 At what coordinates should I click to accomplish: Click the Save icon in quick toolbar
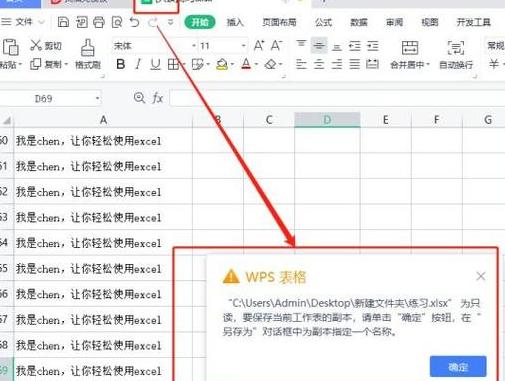(x=63, y=22)
